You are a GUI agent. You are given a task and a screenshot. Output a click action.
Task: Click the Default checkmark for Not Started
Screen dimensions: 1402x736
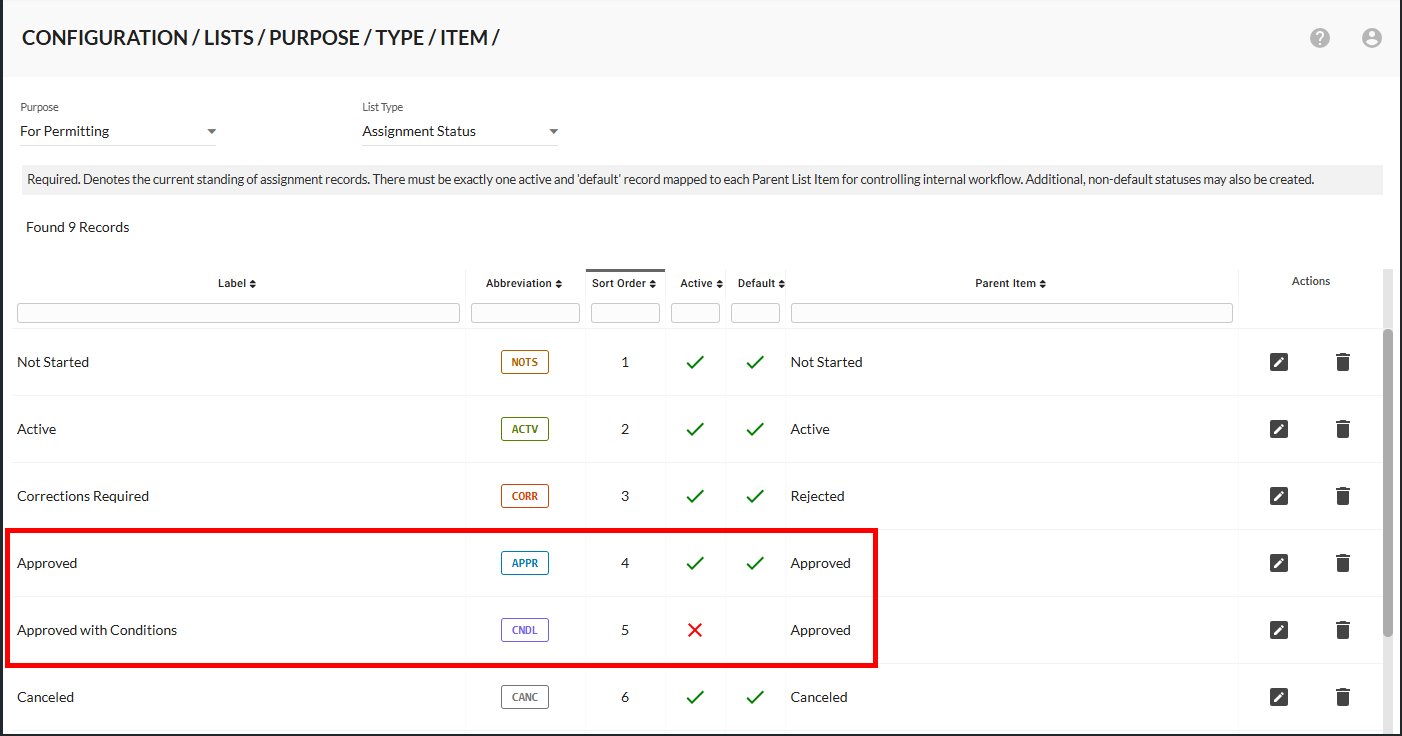755,362
